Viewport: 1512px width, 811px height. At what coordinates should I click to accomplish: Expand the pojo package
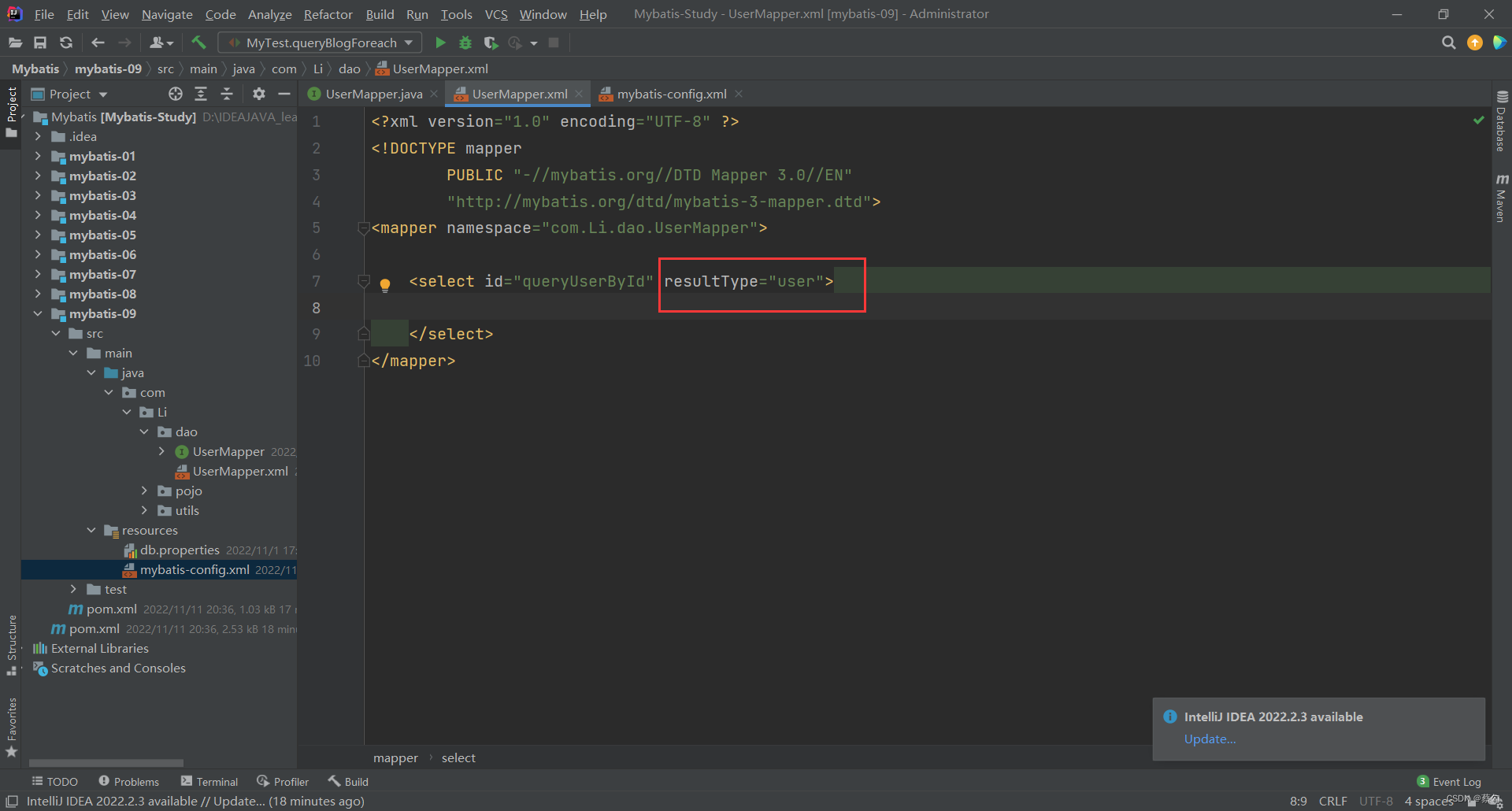[x=144, y=491]
